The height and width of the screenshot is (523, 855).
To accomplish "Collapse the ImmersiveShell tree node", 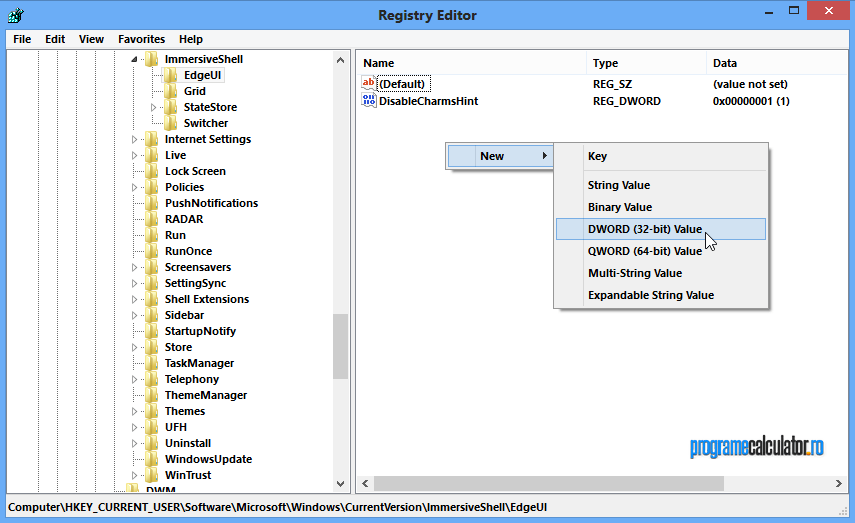I will 134,59.
